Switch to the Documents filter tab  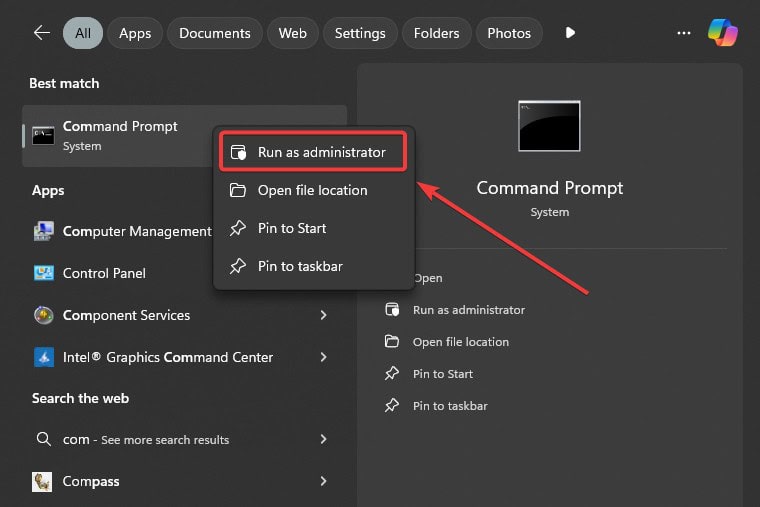(215, 33)
